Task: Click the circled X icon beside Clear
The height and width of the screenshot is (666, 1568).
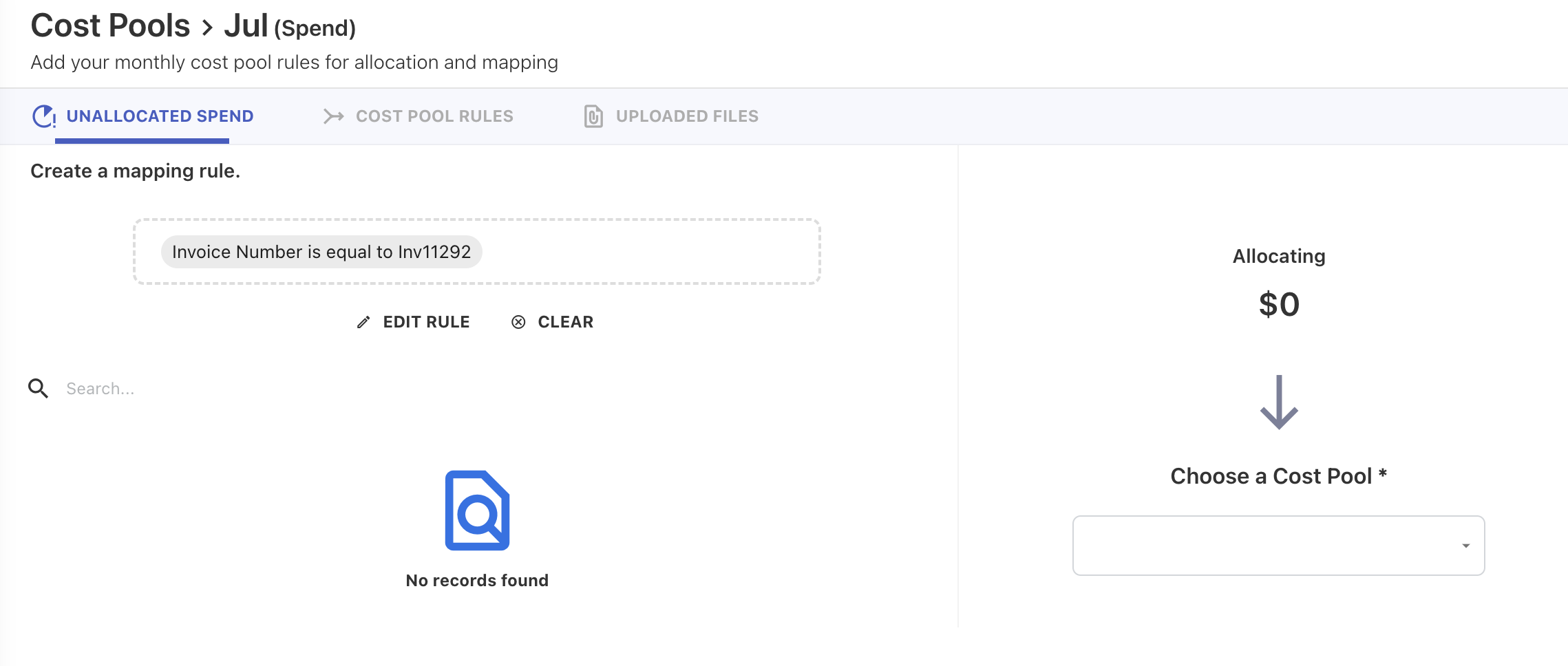Action: tap(518, 322)
